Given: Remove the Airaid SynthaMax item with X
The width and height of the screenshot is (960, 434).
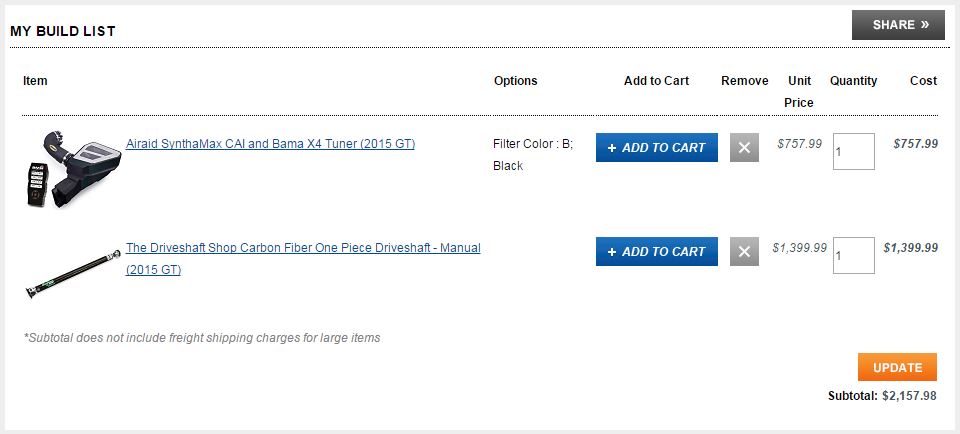Looking at the screenshot, I should (744, 148).
